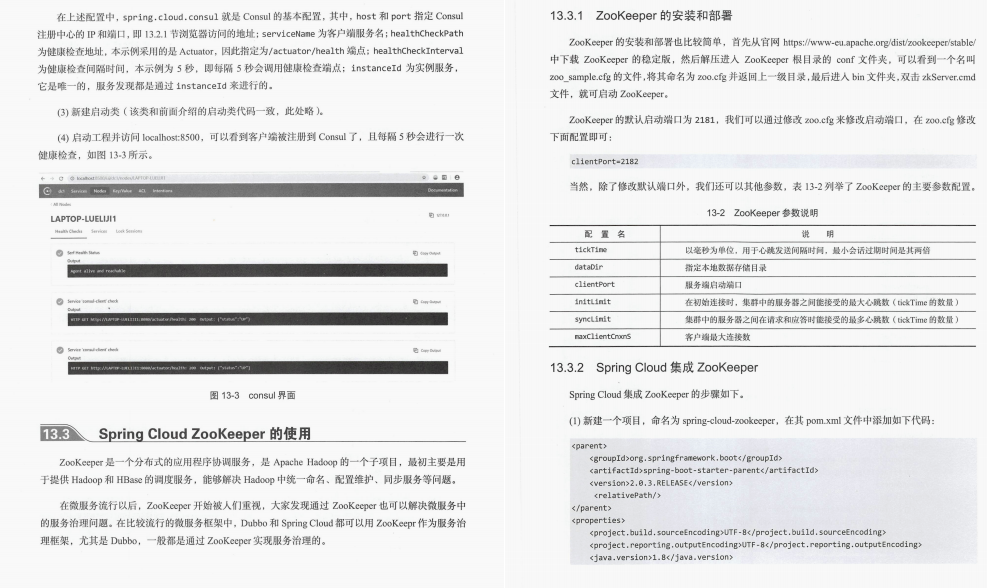Click the 13.3.2 Spring Cloud heading
The height and width of the screenshot is (588, 987).
654,368
